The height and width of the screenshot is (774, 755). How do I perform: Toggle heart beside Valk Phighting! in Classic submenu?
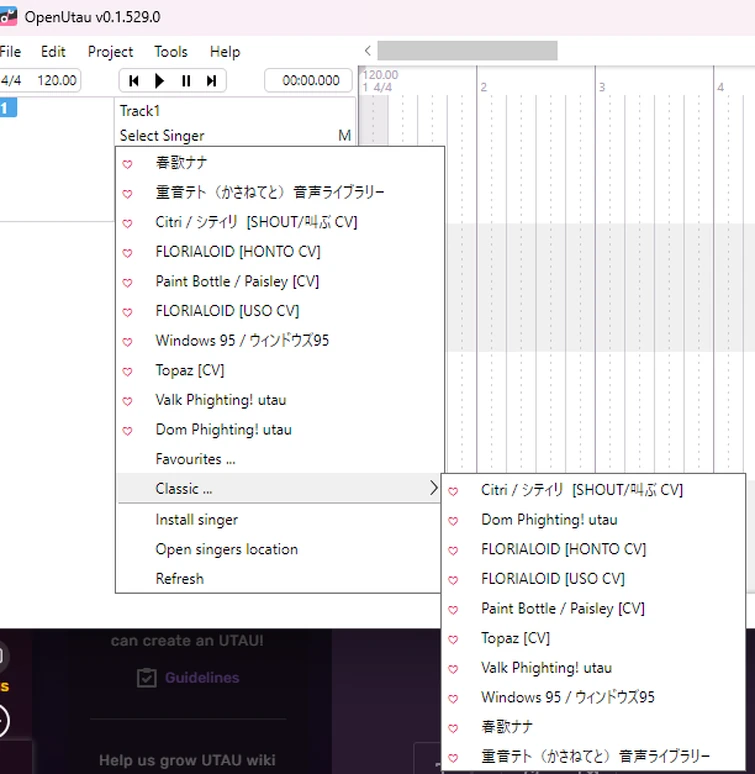tap(453, 669)
